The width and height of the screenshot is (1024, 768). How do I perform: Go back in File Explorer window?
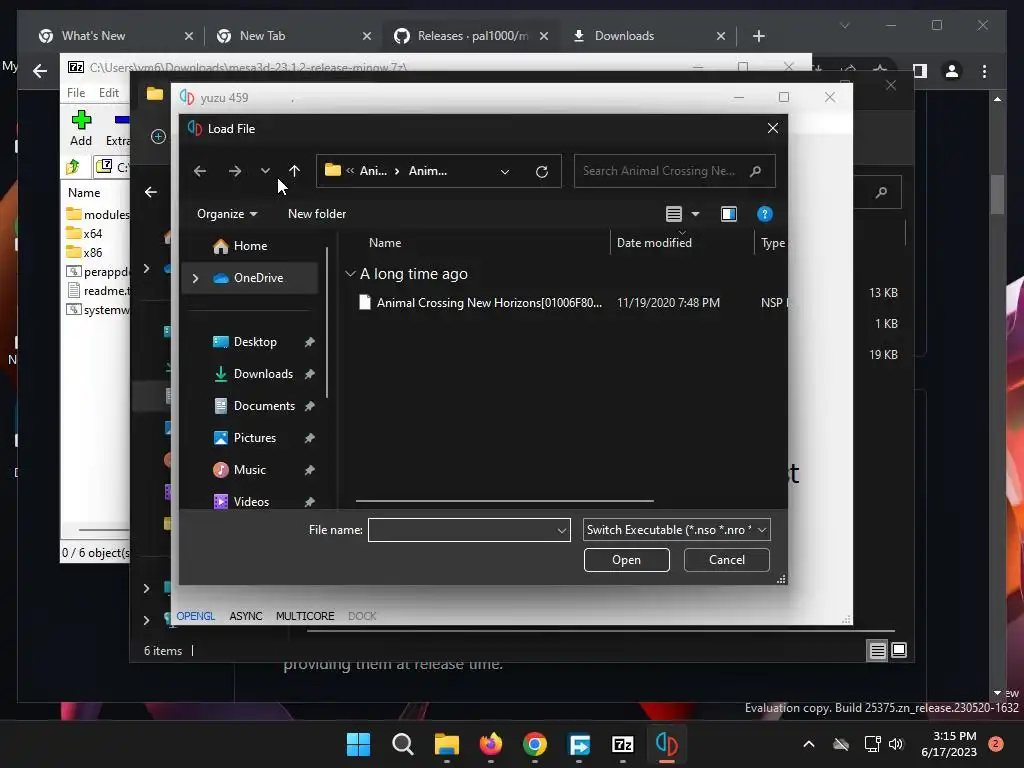pos(151,192)
